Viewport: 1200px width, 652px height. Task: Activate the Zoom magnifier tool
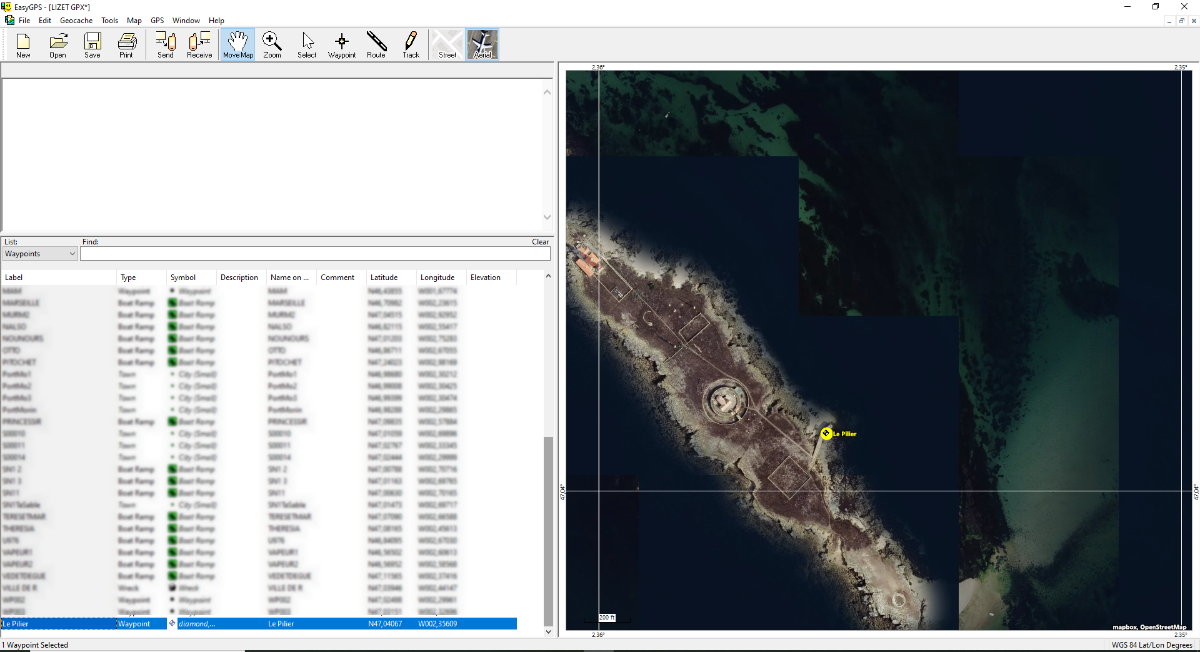pyautogui.click(x=272, y=45)
